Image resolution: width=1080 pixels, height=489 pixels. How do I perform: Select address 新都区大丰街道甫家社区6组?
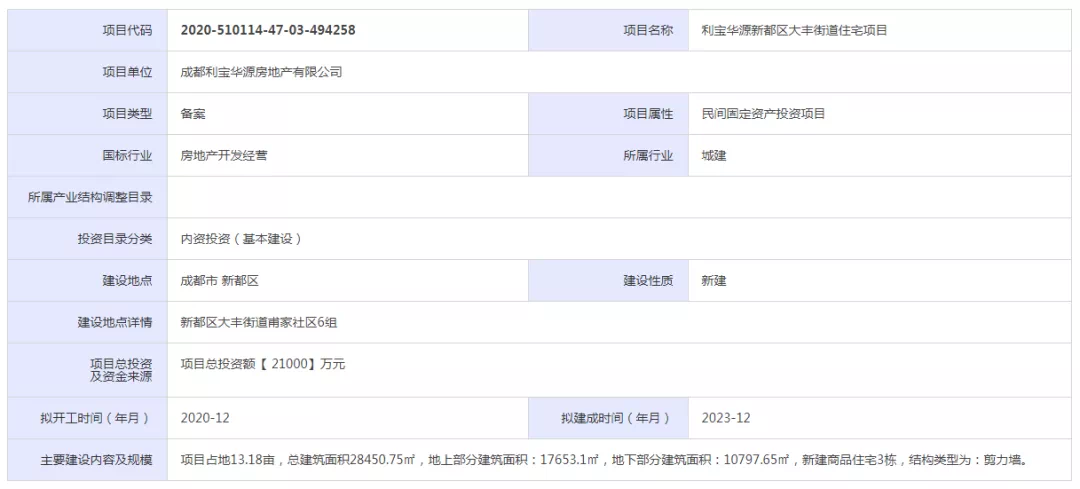click(x=259, y=323)
